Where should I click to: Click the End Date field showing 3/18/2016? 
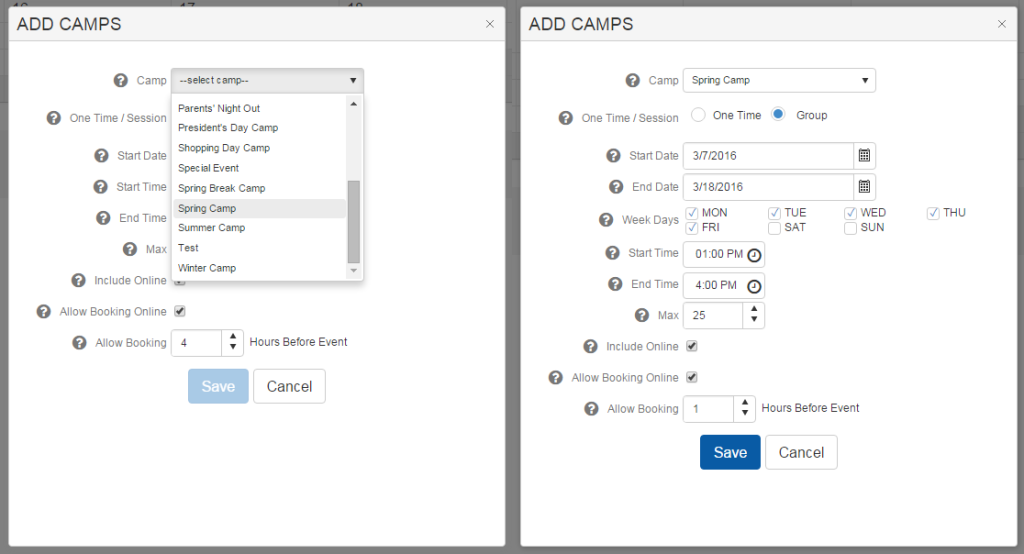(767, 187)
